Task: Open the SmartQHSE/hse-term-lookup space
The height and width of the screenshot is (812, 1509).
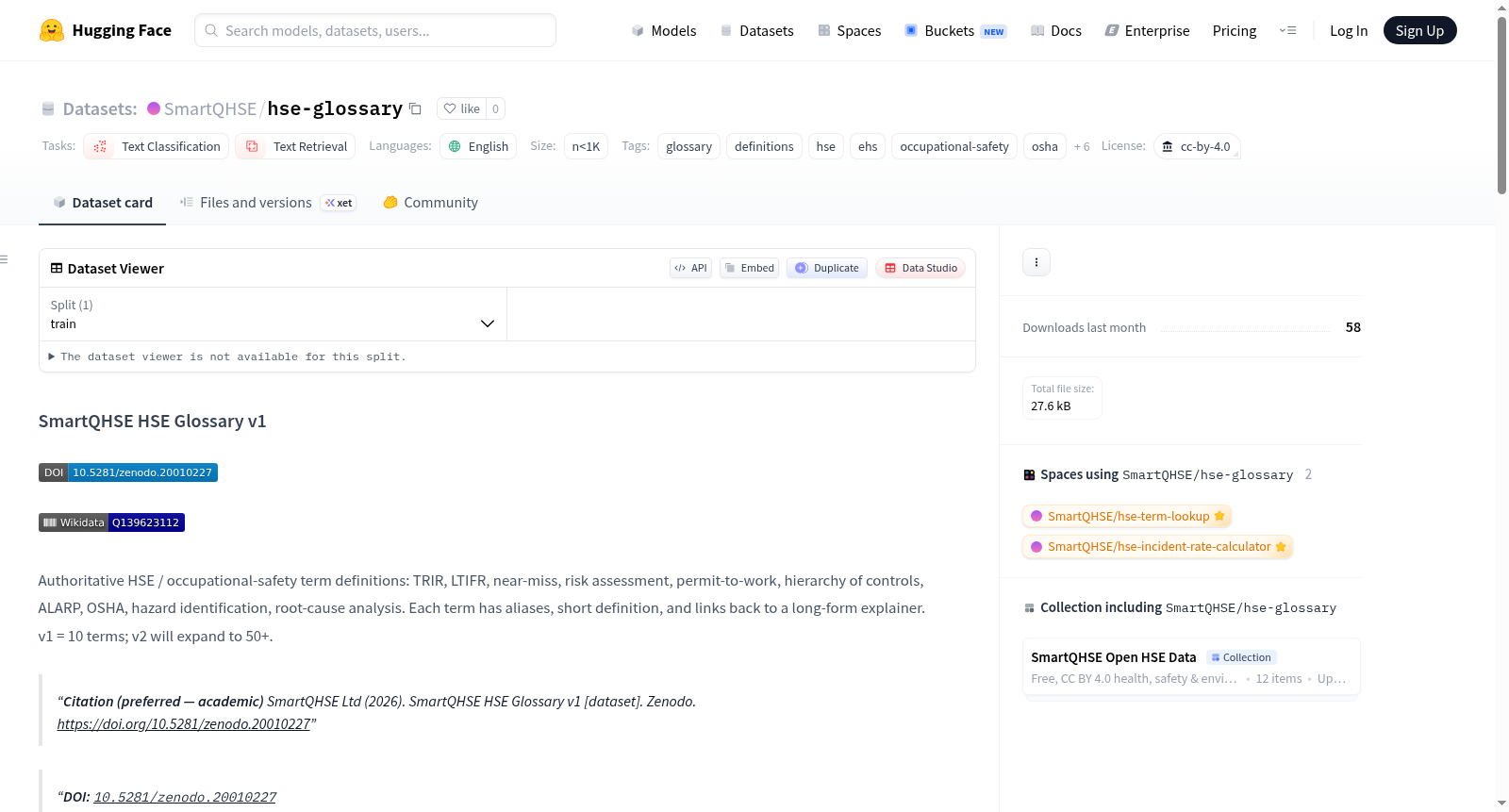Action: coord(1127,516)
